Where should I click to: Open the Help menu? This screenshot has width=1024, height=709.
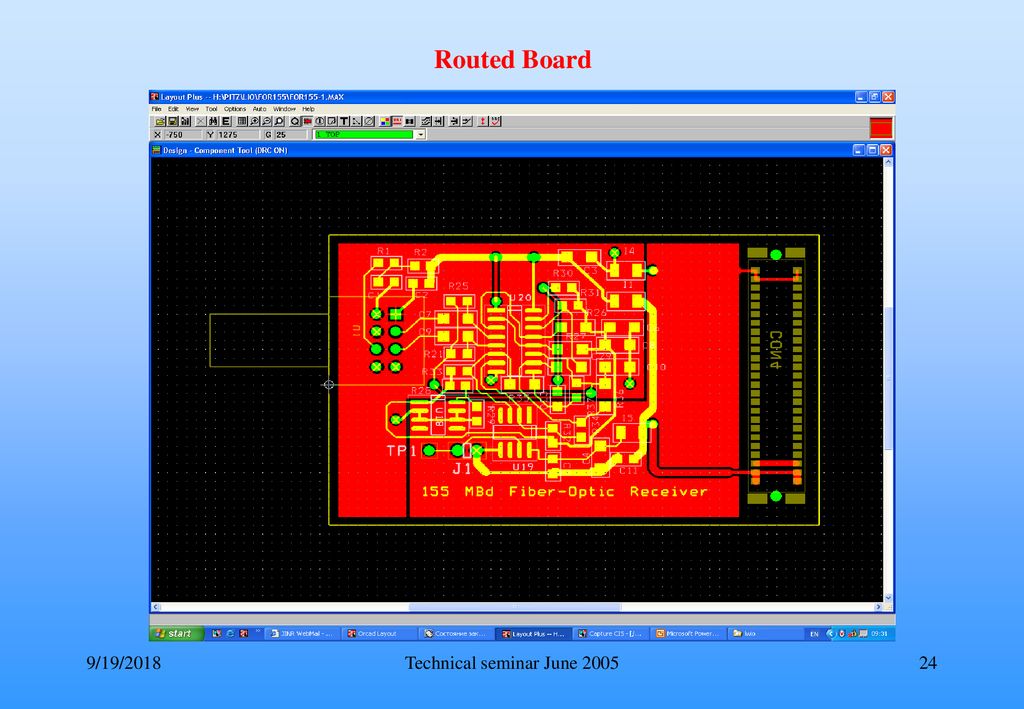click(x=308, y=109)
